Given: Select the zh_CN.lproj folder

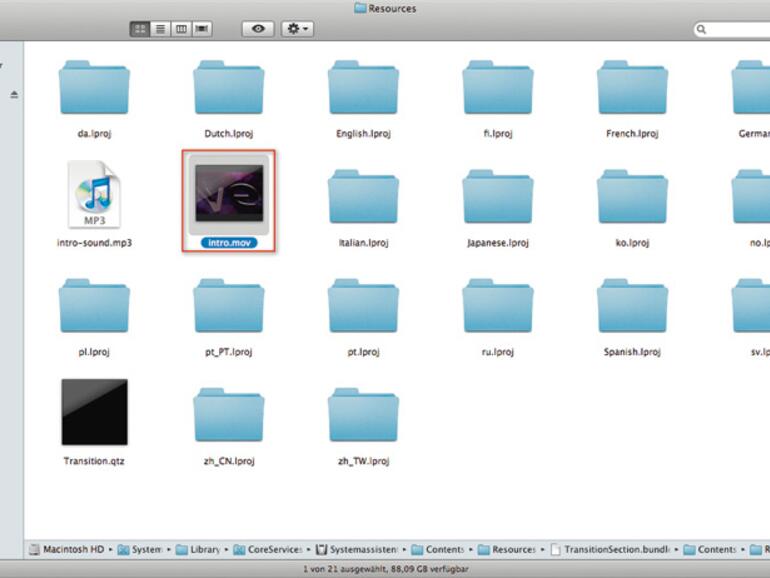Looking at the screenshot, I should 228,415.
